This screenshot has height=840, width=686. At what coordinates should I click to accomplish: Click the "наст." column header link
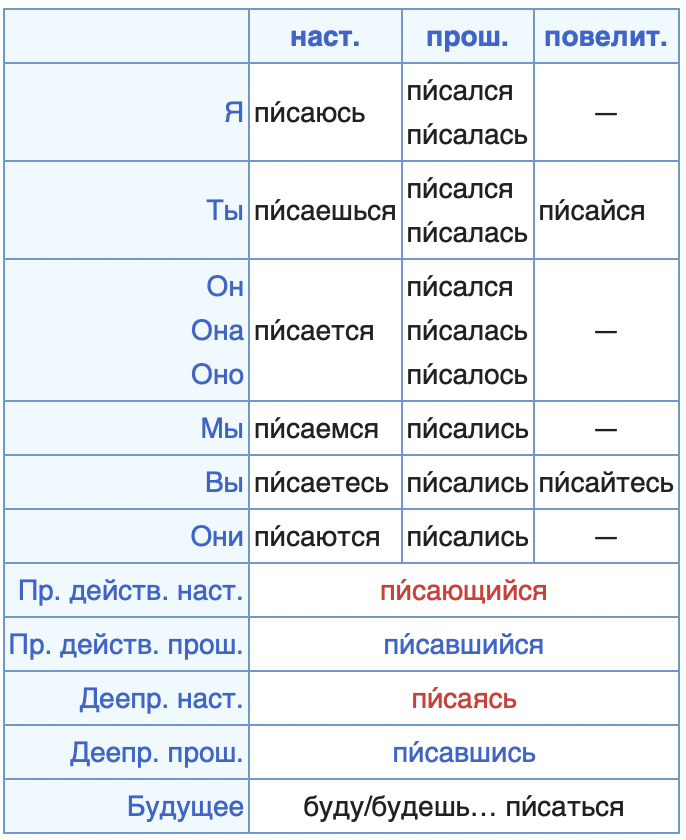point(324,38)
